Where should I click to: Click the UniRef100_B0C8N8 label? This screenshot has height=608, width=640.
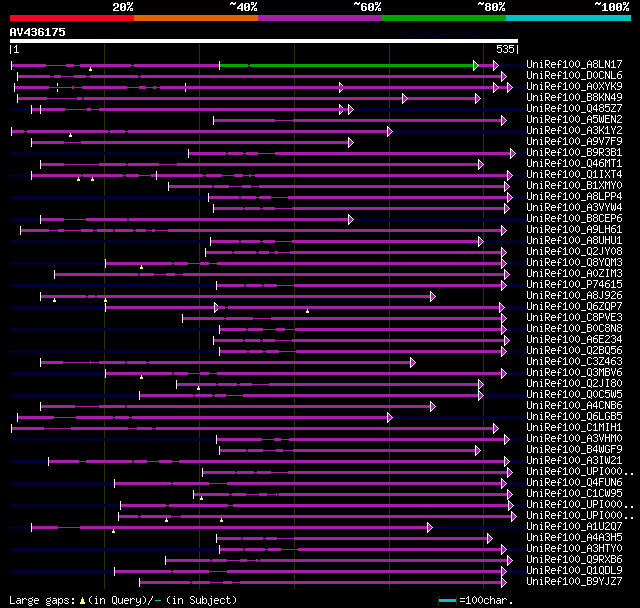tap(574, 328)
